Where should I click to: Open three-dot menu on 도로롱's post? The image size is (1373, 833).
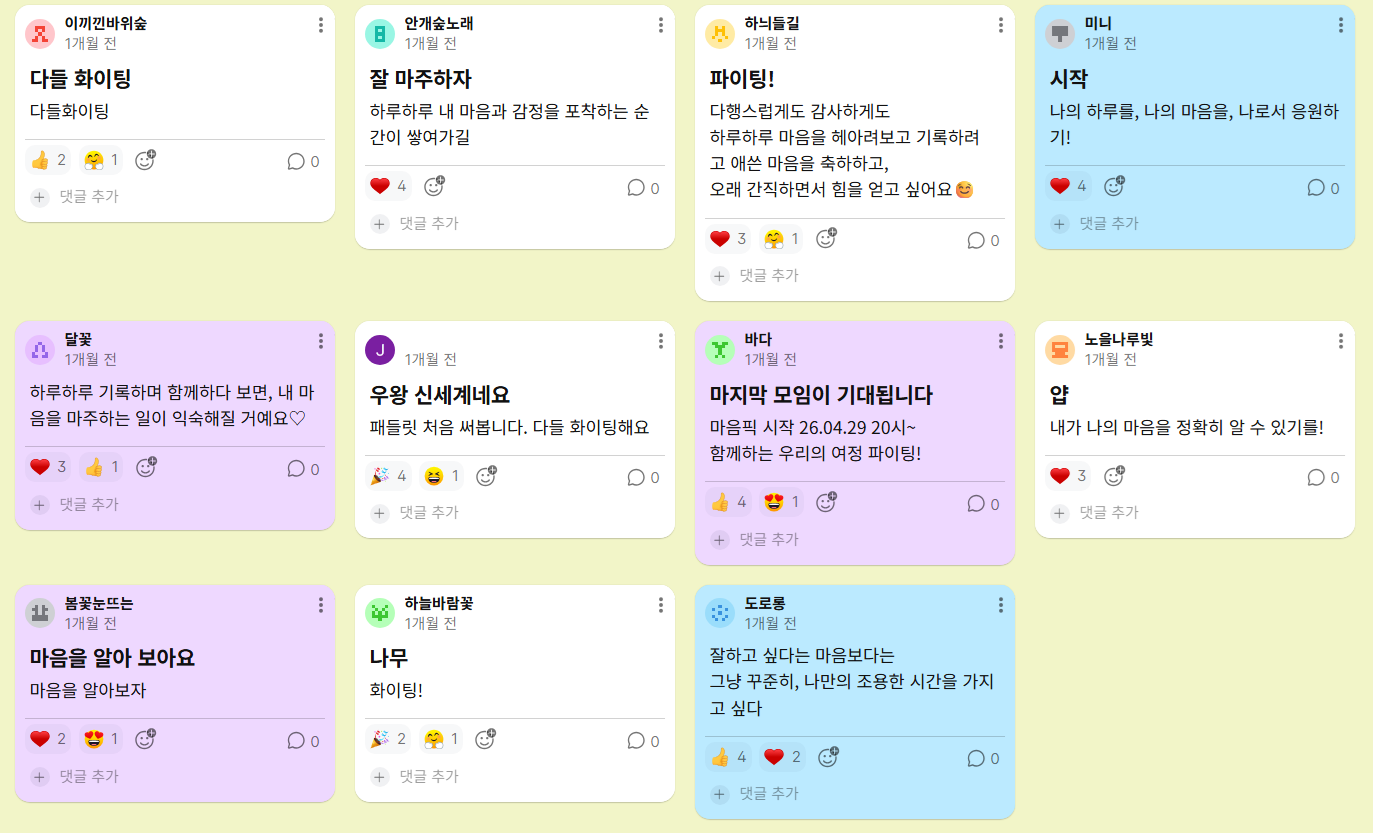click(x=1000, y=605)
